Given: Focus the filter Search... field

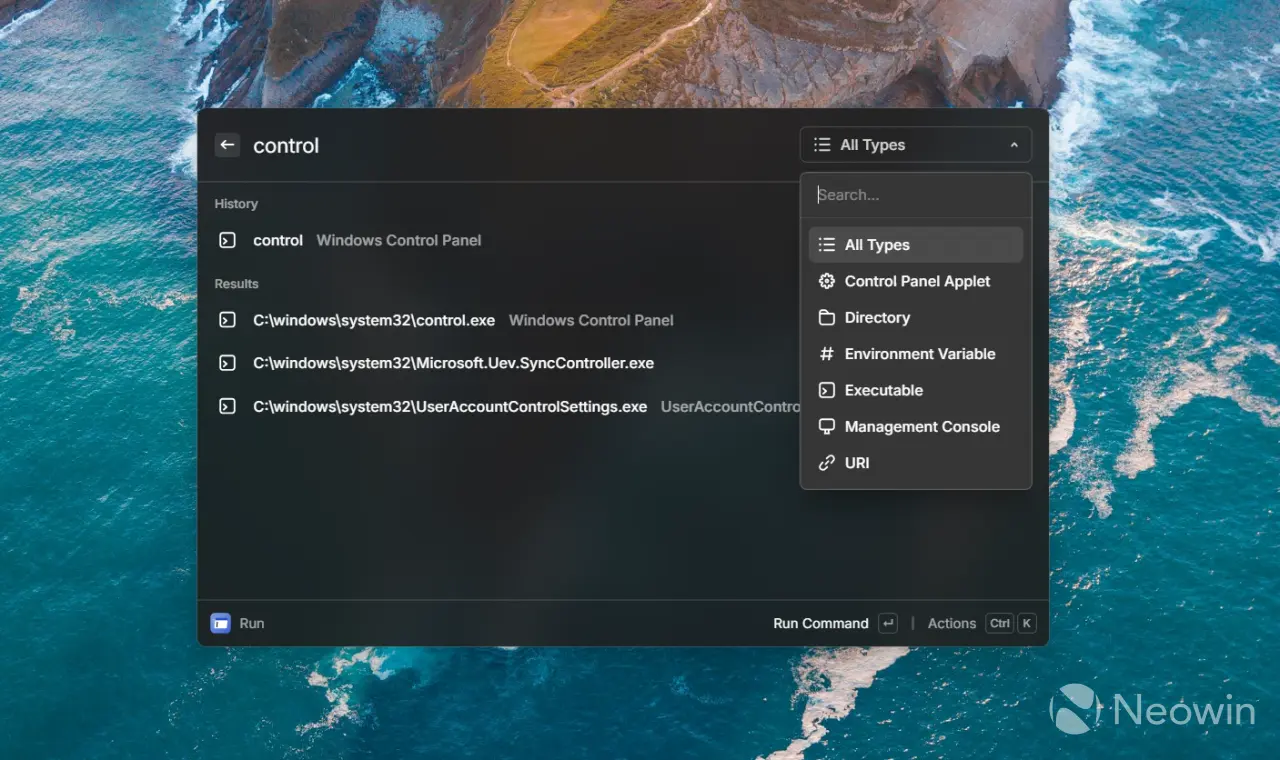Looking at the screenshot, I should tap(915, 195).
